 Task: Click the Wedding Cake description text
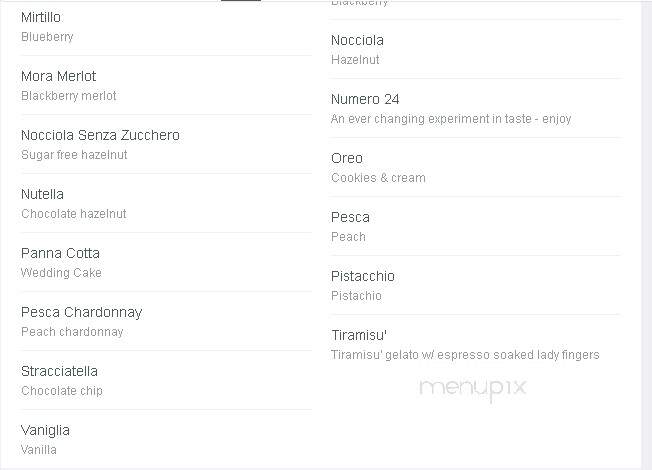[61, 273]
